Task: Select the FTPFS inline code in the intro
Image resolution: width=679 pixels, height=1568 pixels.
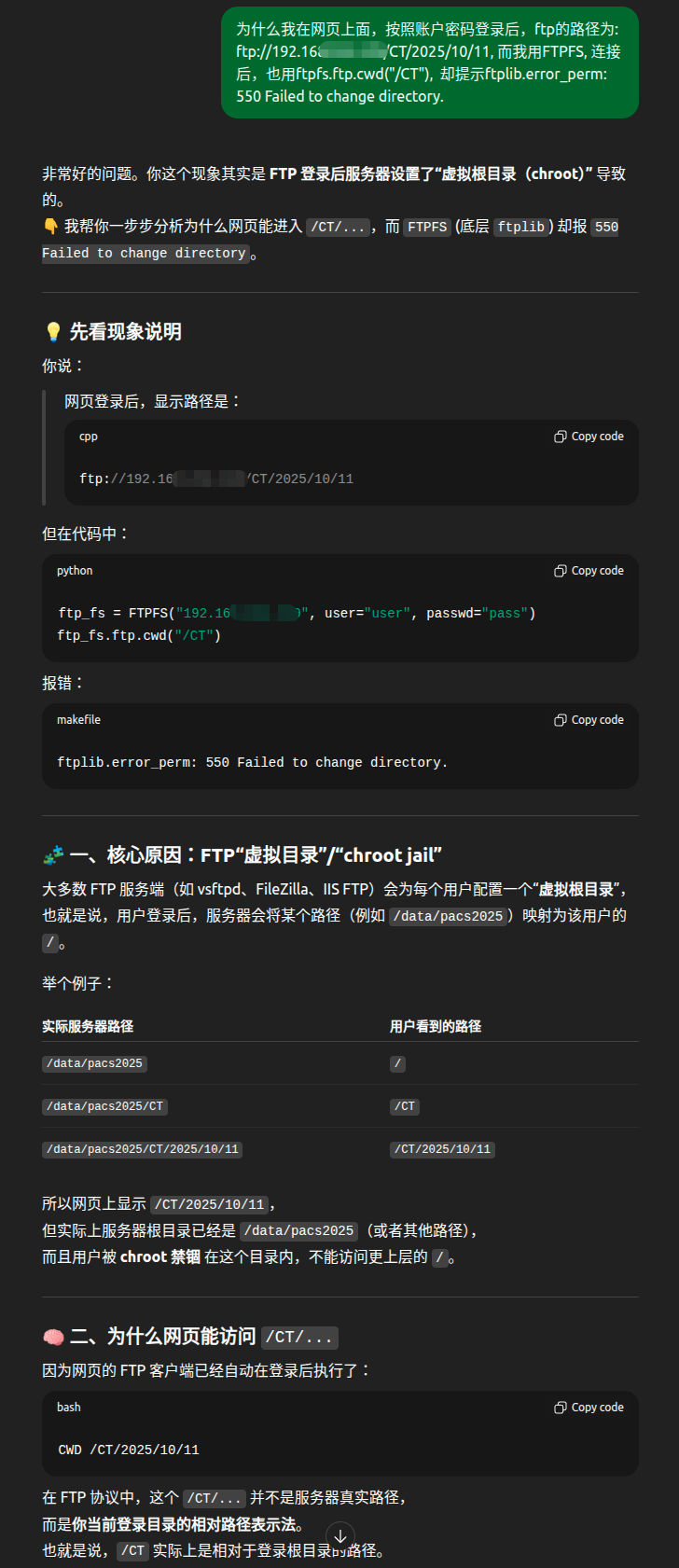Action: (426, 226)
